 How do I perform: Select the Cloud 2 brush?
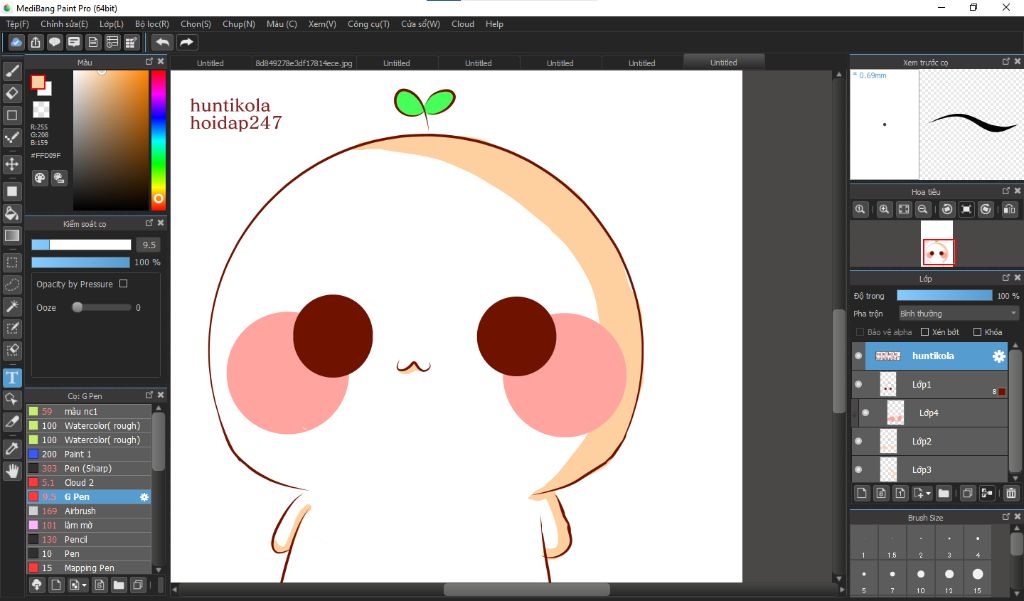pos(89,483)
